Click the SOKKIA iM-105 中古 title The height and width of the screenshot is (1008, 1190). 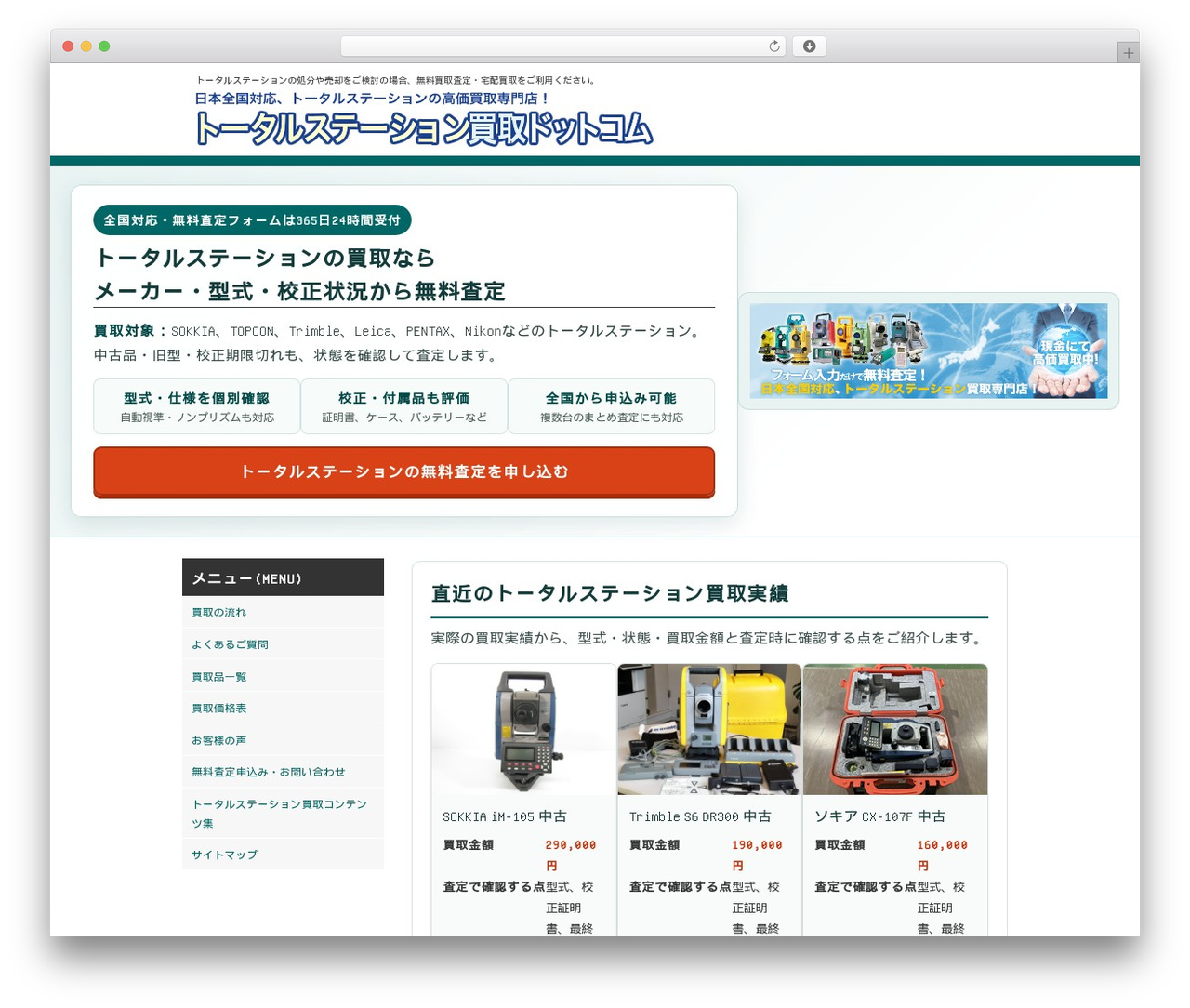pos(505,816)
